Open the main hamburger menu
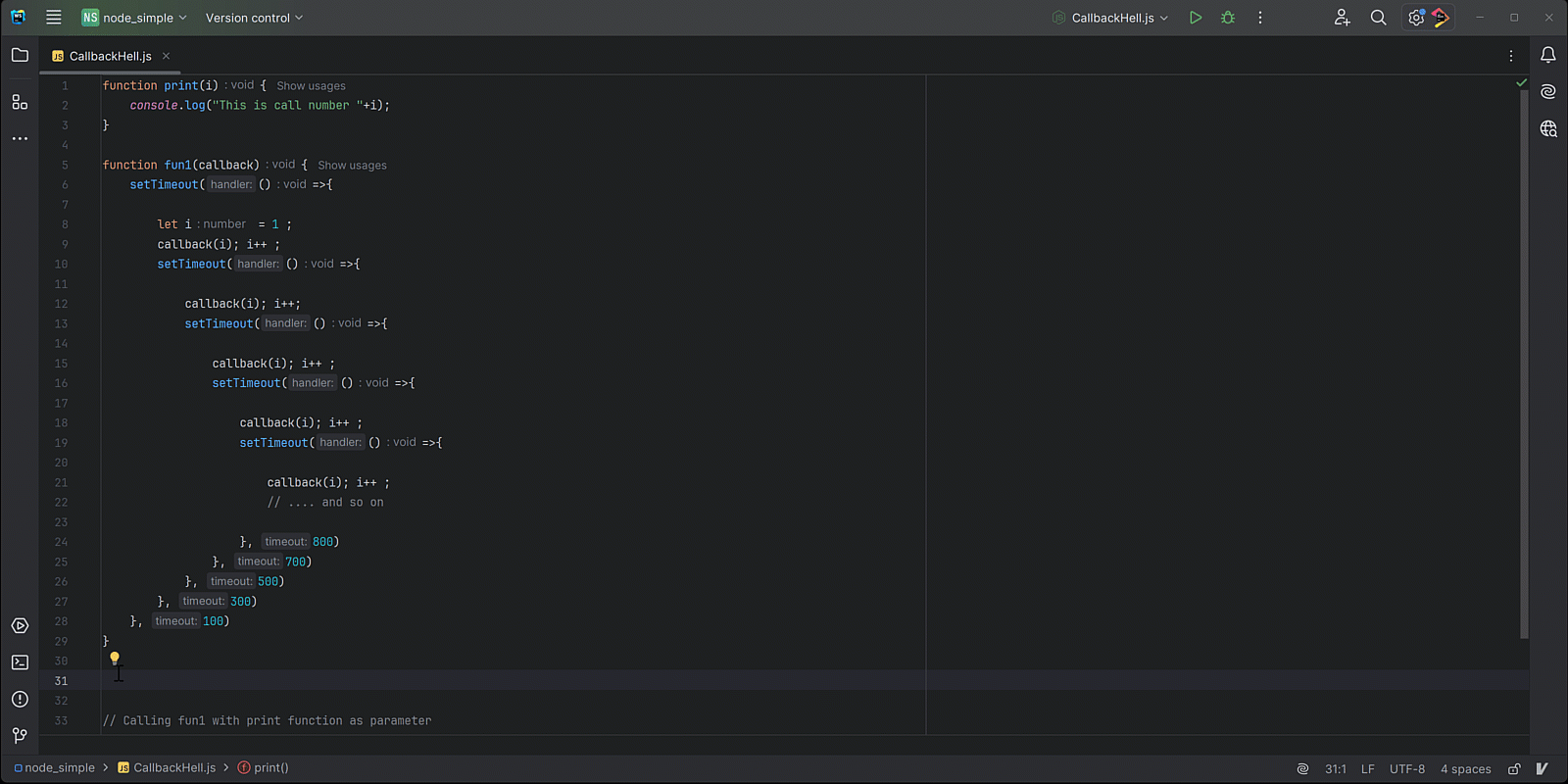 (54, 18)
